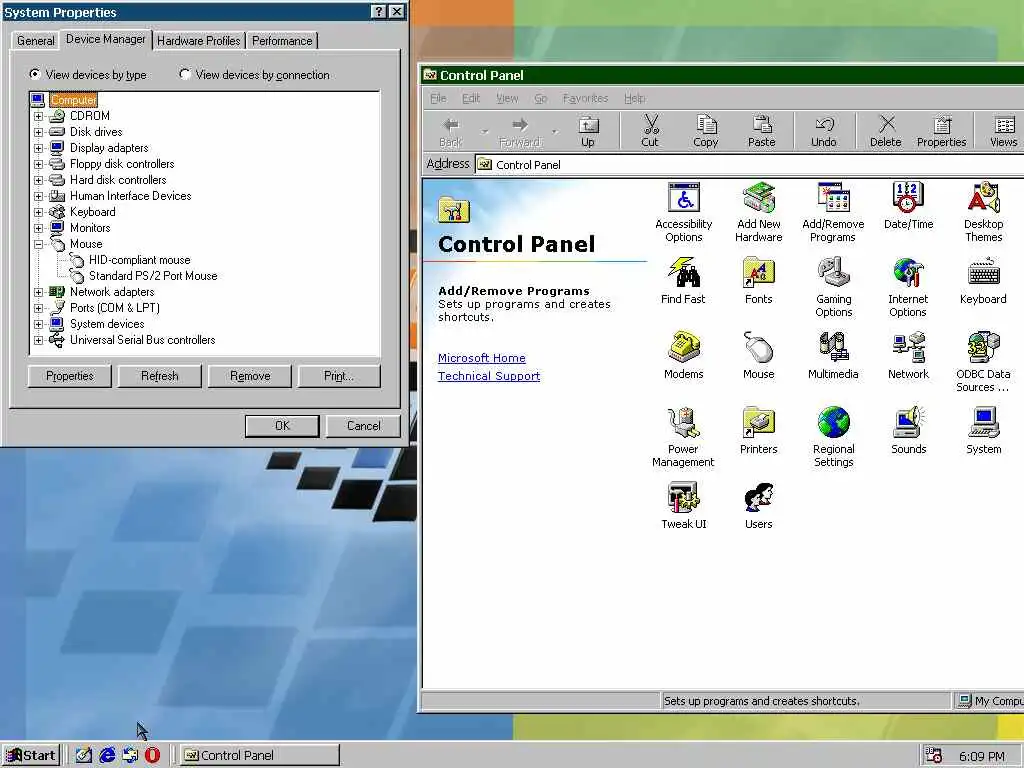The width and height of the screenshot is (1024, 768).
Task: Click the Print... button
Action: click(339, 376)
